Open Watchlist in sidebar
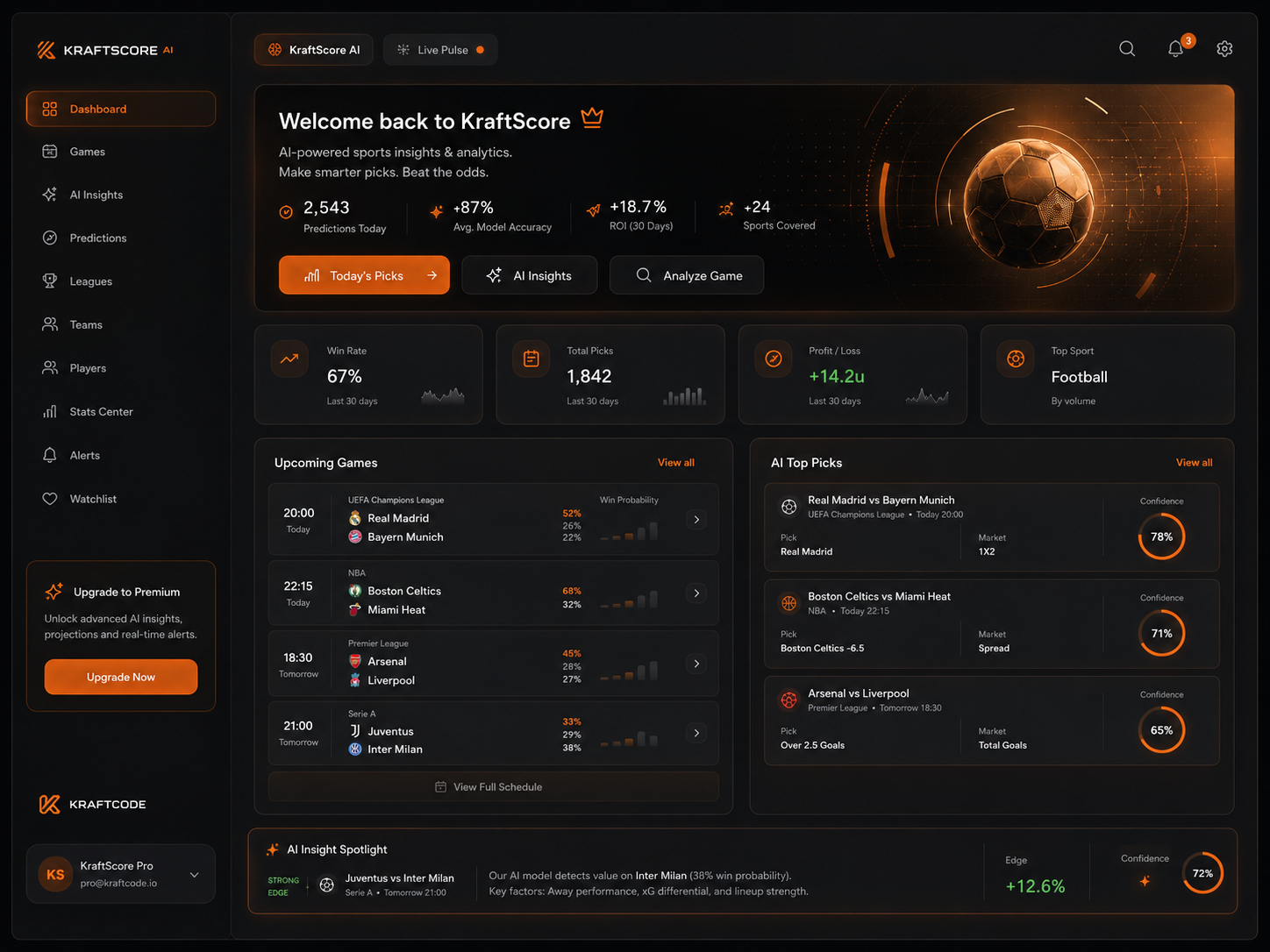The image size is (1270, 952). (121, 499)
